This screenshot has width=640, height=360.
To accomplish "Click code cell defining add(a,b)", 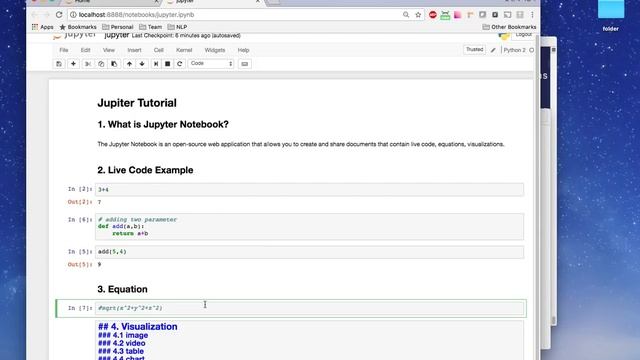I will (x=309, y=227).
